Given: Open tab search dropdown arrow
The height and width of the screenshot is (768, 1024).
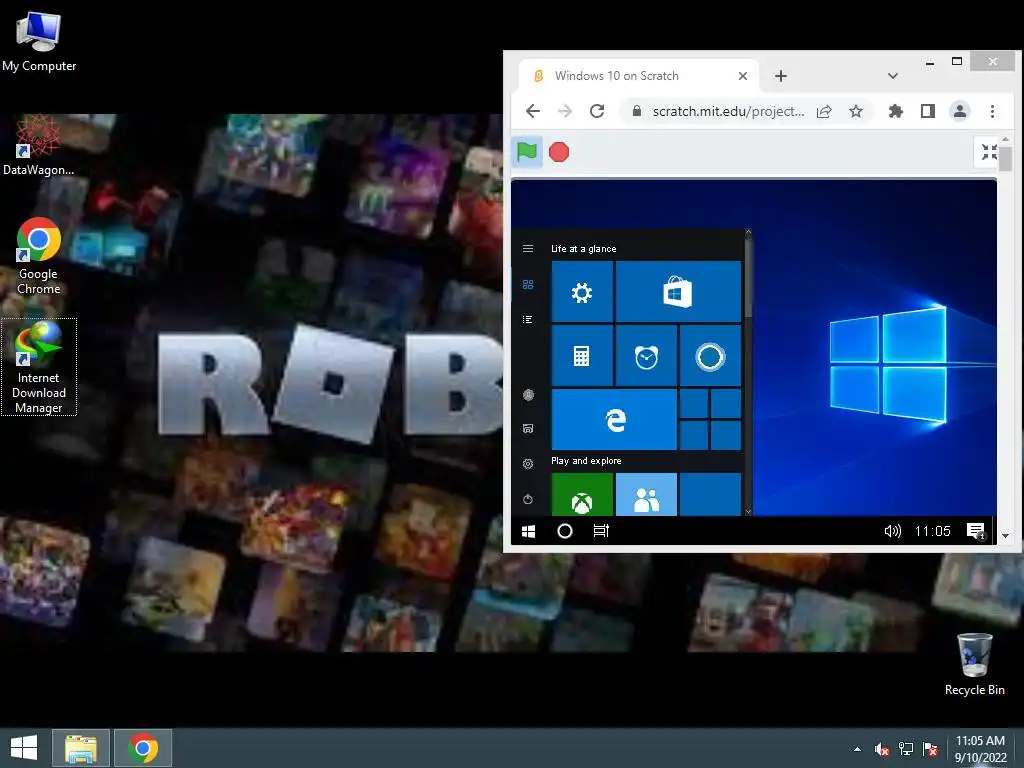Looking at the screenshot, I should 893,76.
